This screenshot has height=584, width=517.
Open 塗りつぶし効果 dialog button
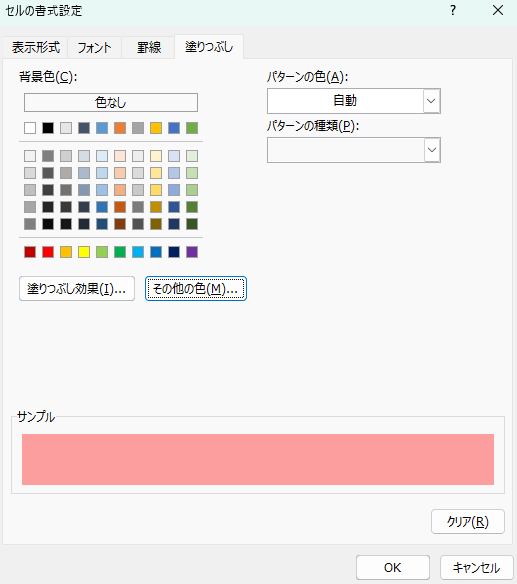coord(77,289)
